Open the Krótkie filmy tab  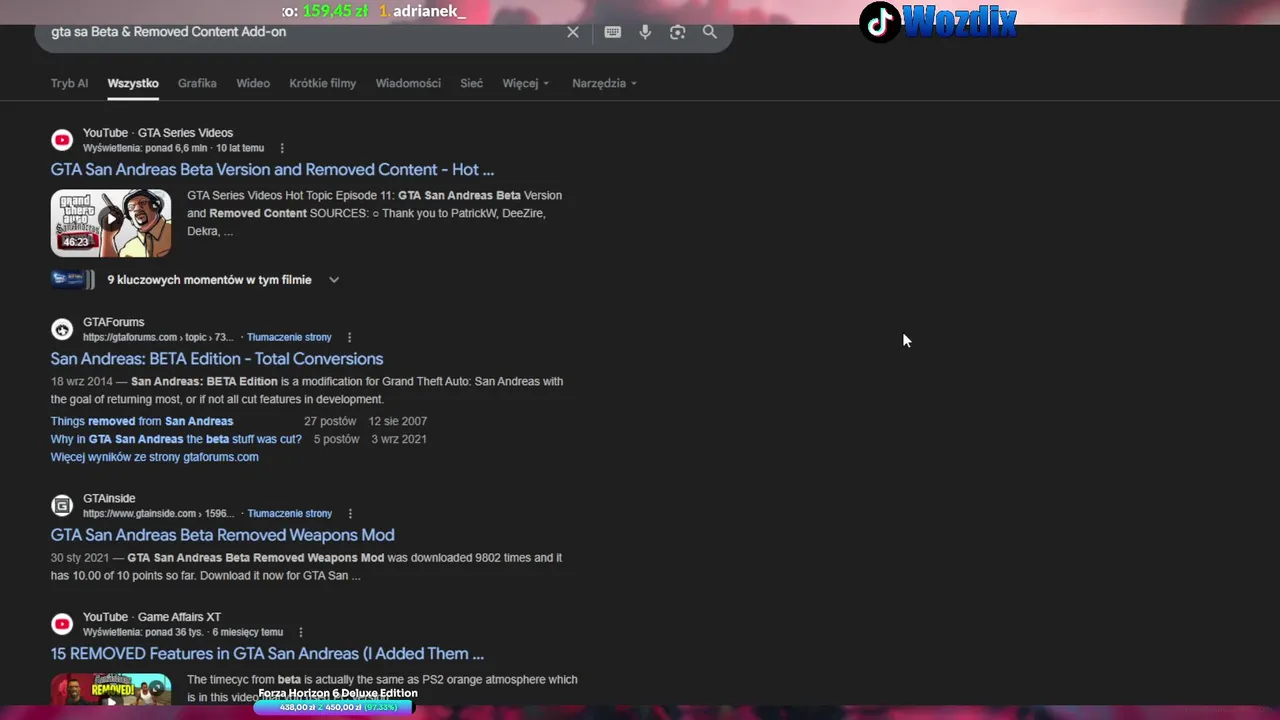322,83
